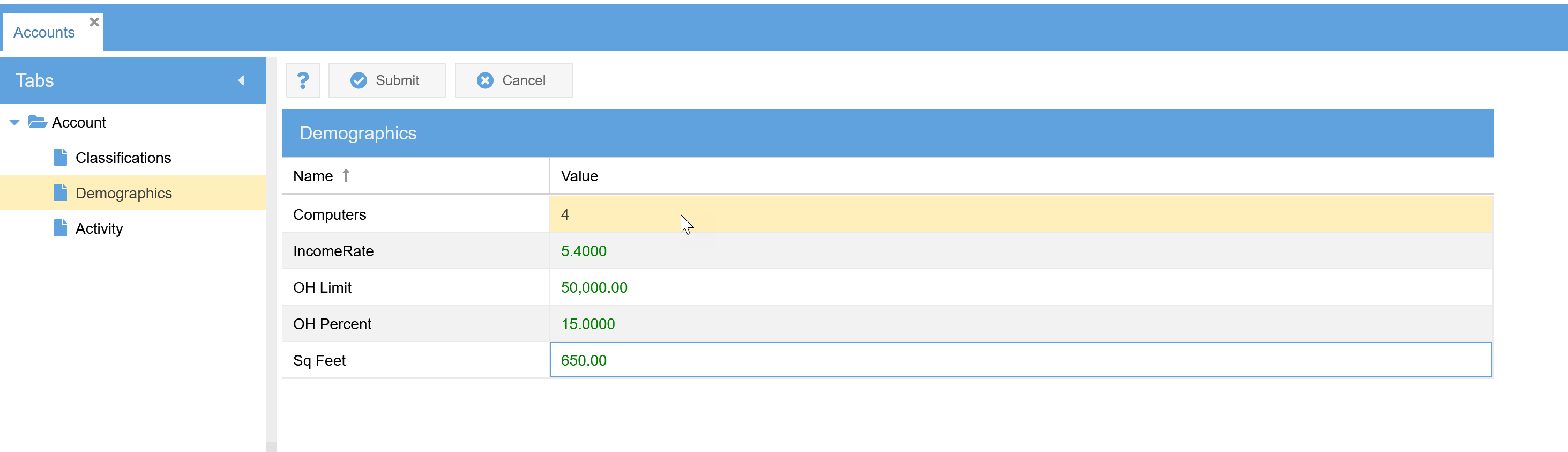The image size is (1568, 452).
Task: Edit the Sq Feet value field
Action: [1020, 360]
